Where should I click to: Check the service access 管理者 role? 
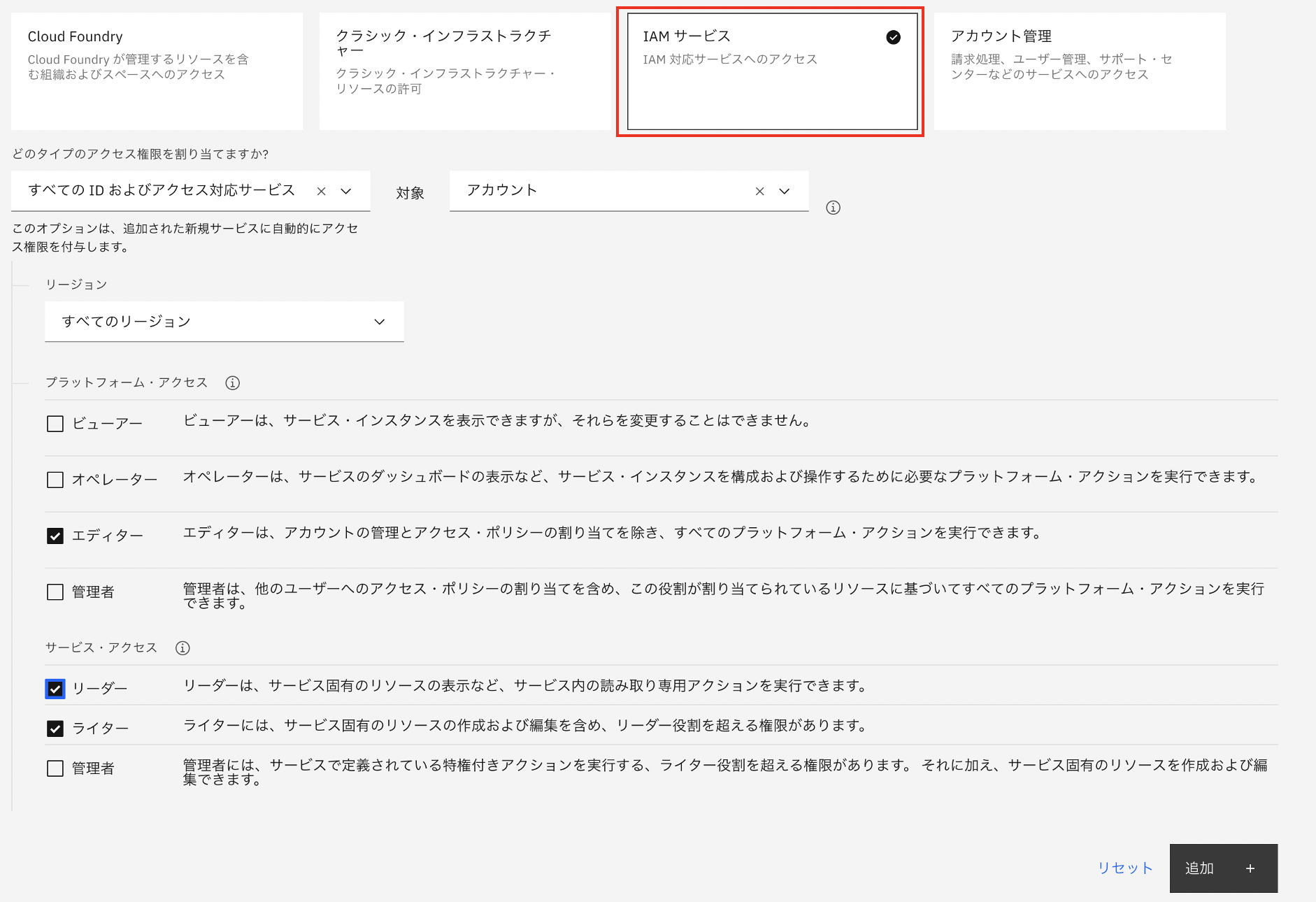pos(55,768)
